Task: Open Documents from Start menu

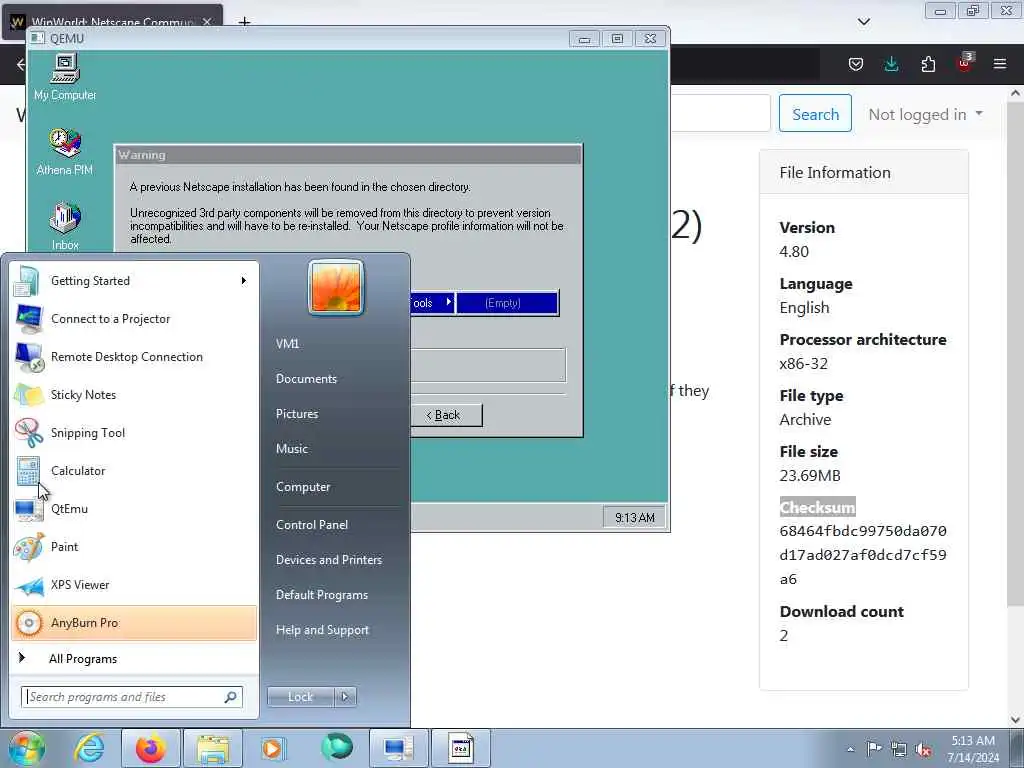Action: tap(306, 379)
